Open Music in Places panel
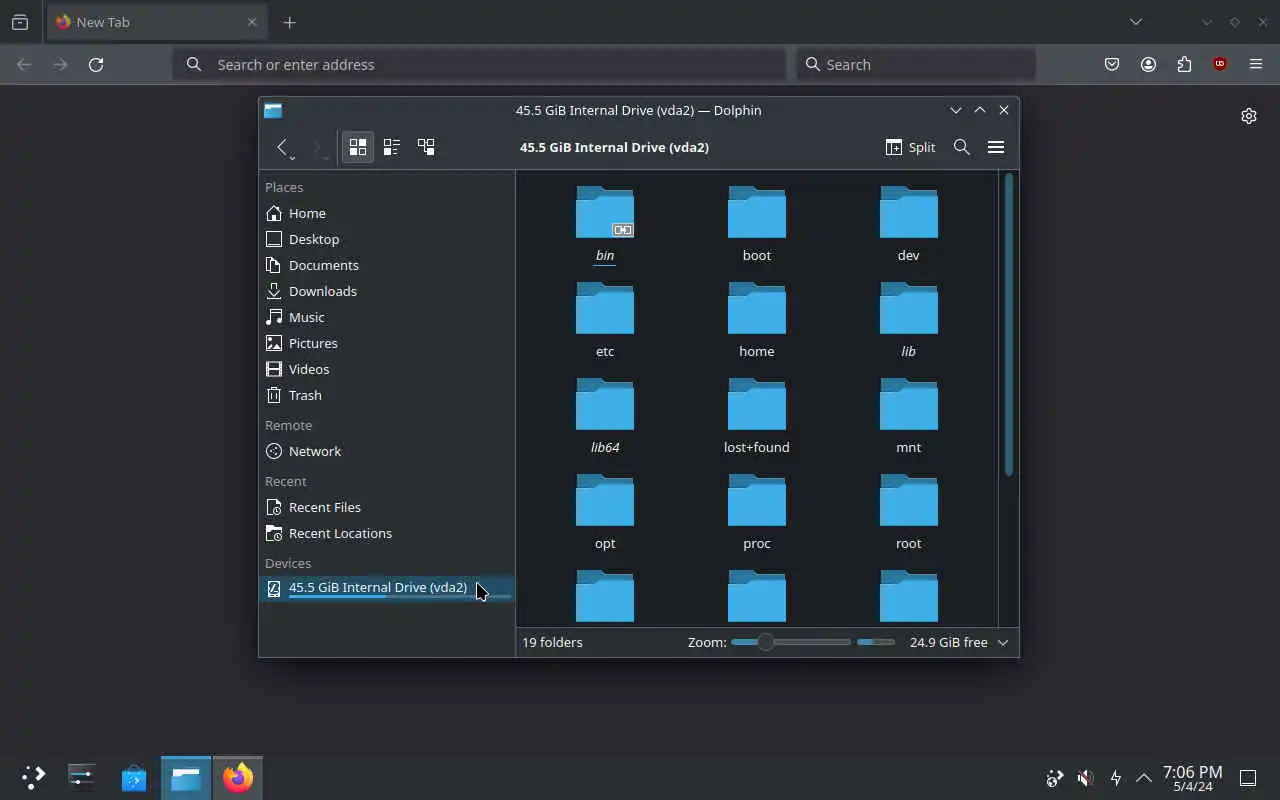The image size is (1280, 800). (387, 317)
